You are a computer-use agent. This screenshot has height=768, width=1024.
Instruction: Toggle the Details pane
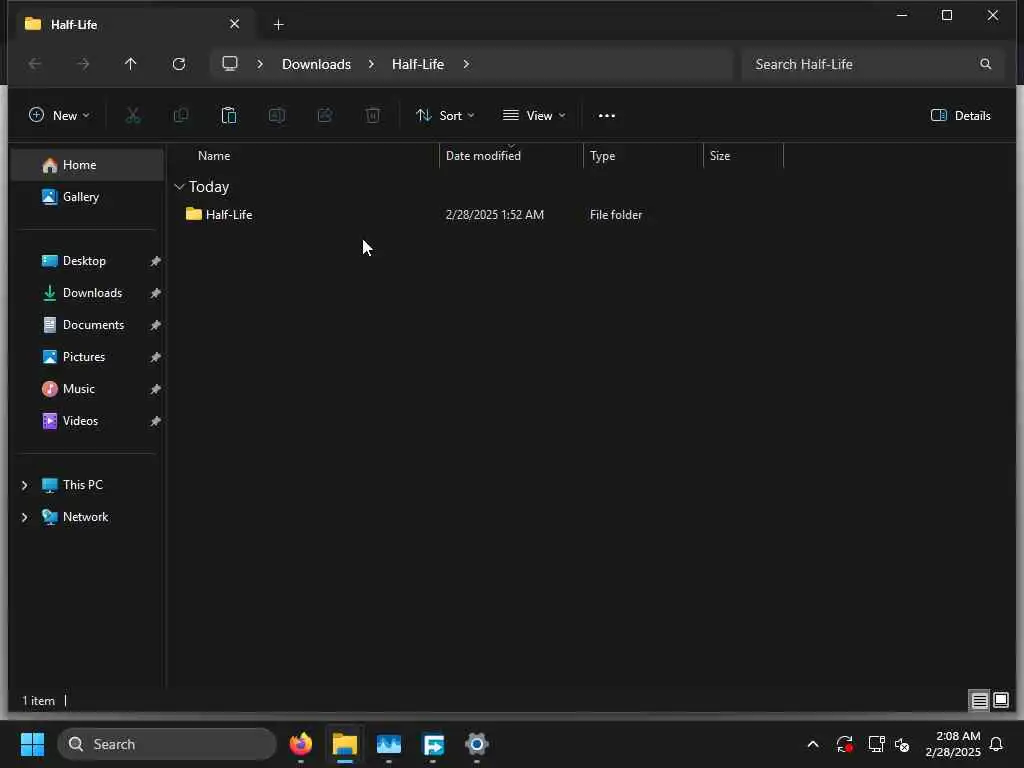coord(960,116)
